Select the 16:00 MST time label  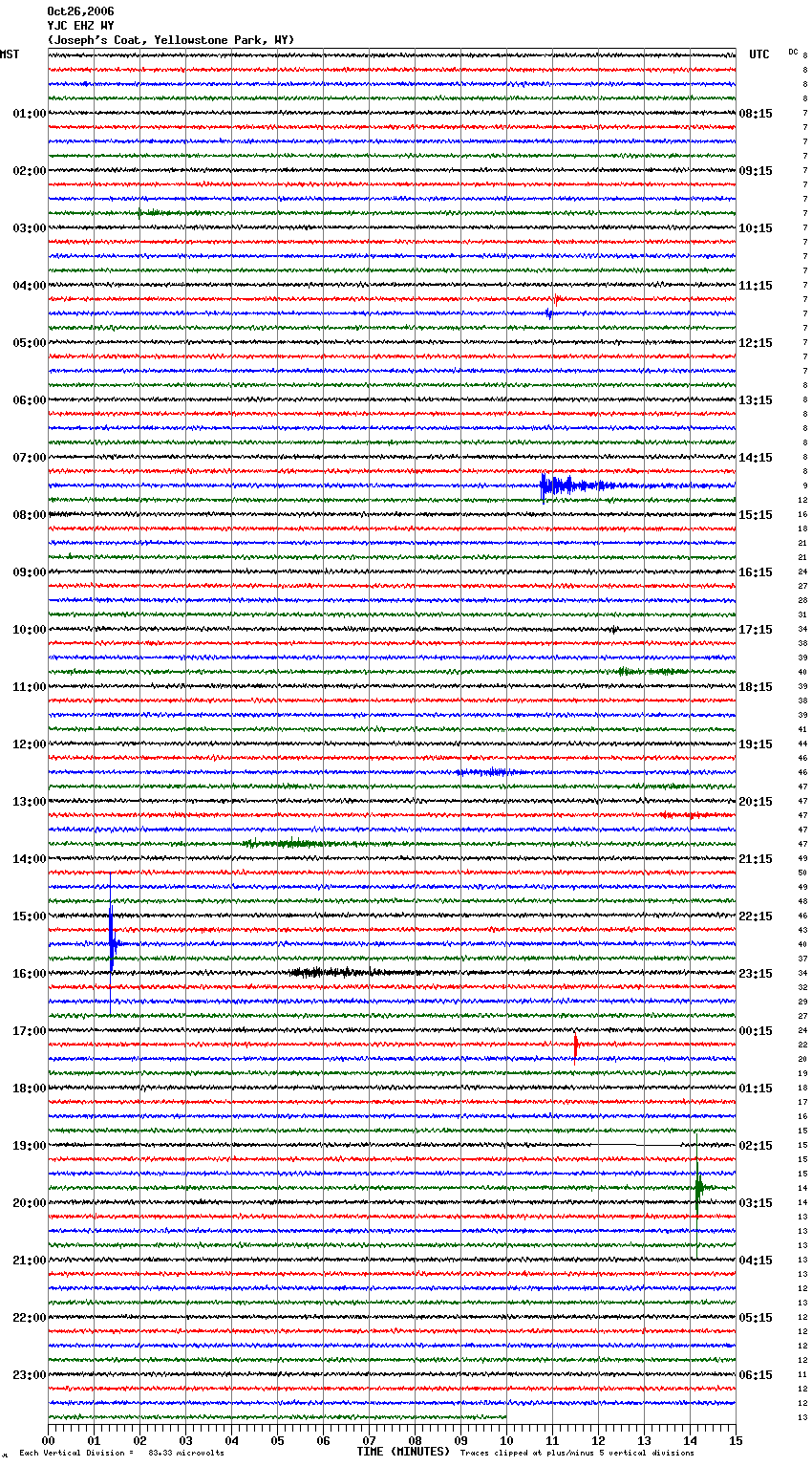click(x=29, y=974)
